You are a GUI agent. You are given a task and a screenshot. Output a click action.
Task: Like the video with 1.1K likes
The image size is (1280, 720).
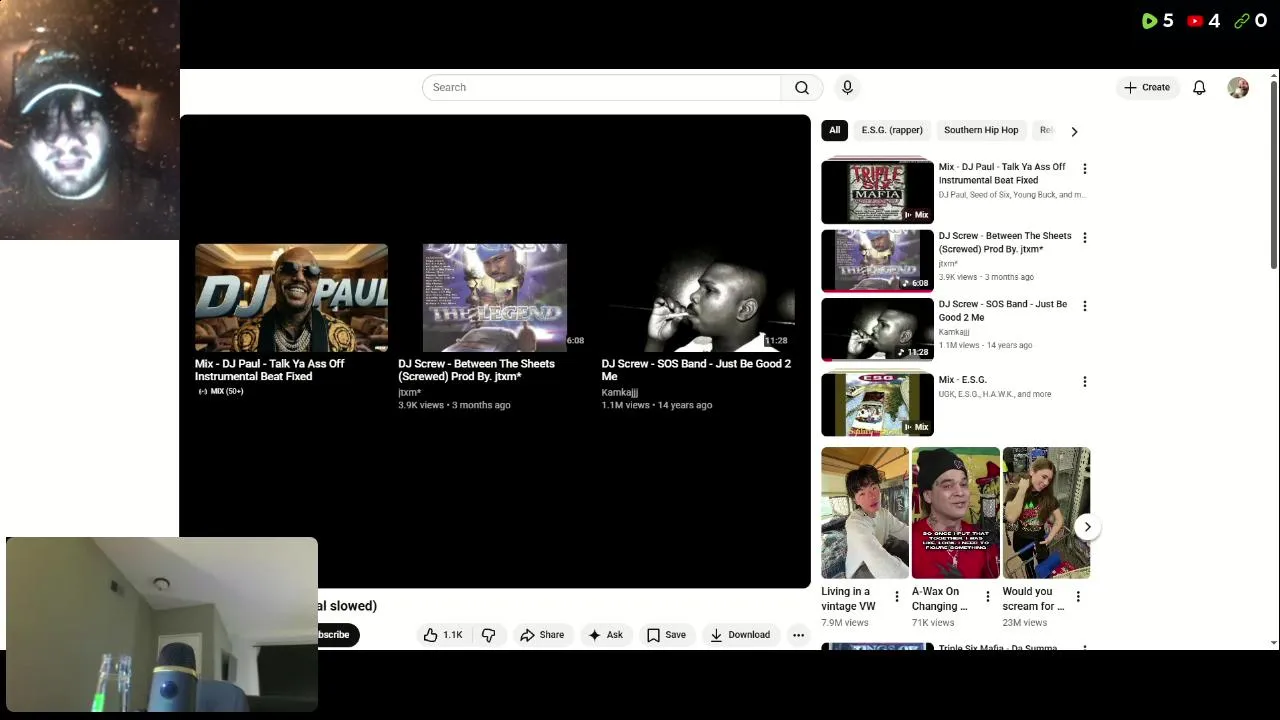tap(443, 635)
